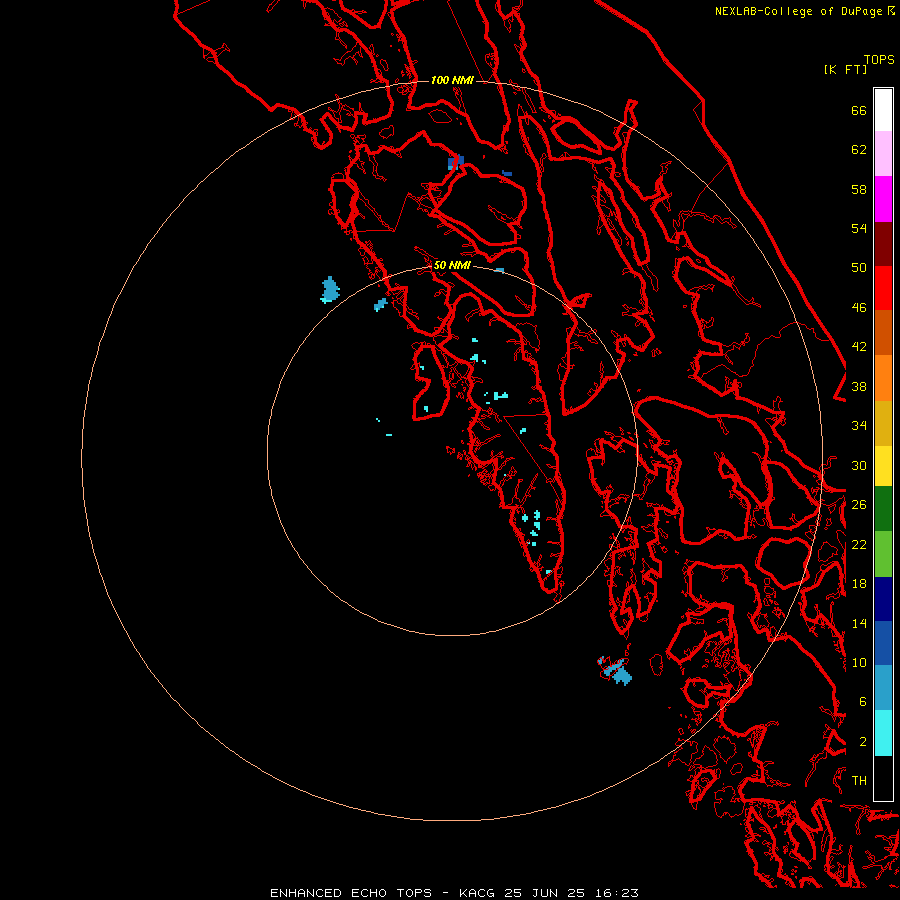The width and height of the screenshot is (900, 900).
Task: Click the '46' legend value
Action: [859, 308]
